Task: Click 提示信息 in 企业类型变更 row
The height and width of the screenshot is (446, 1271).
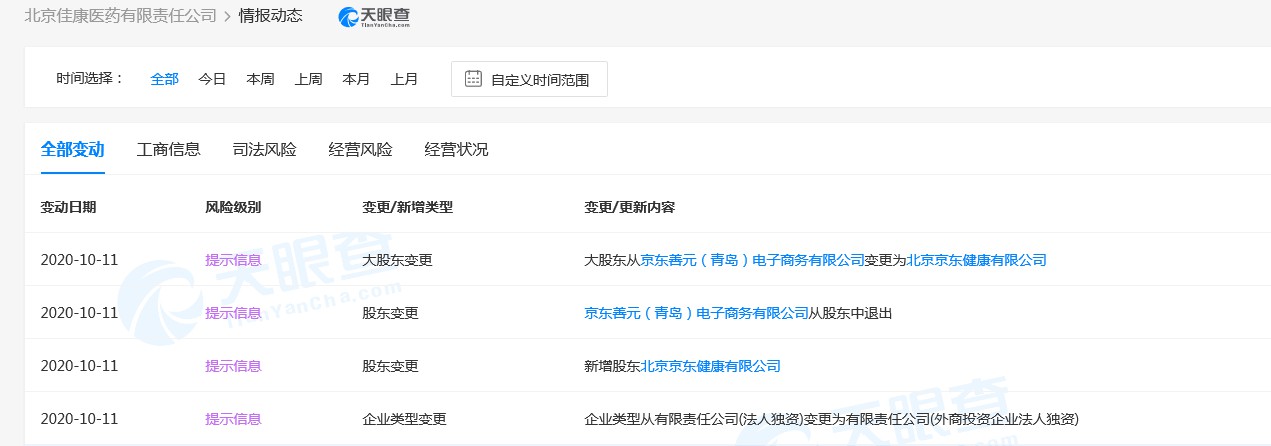Action: coord(233,419)
